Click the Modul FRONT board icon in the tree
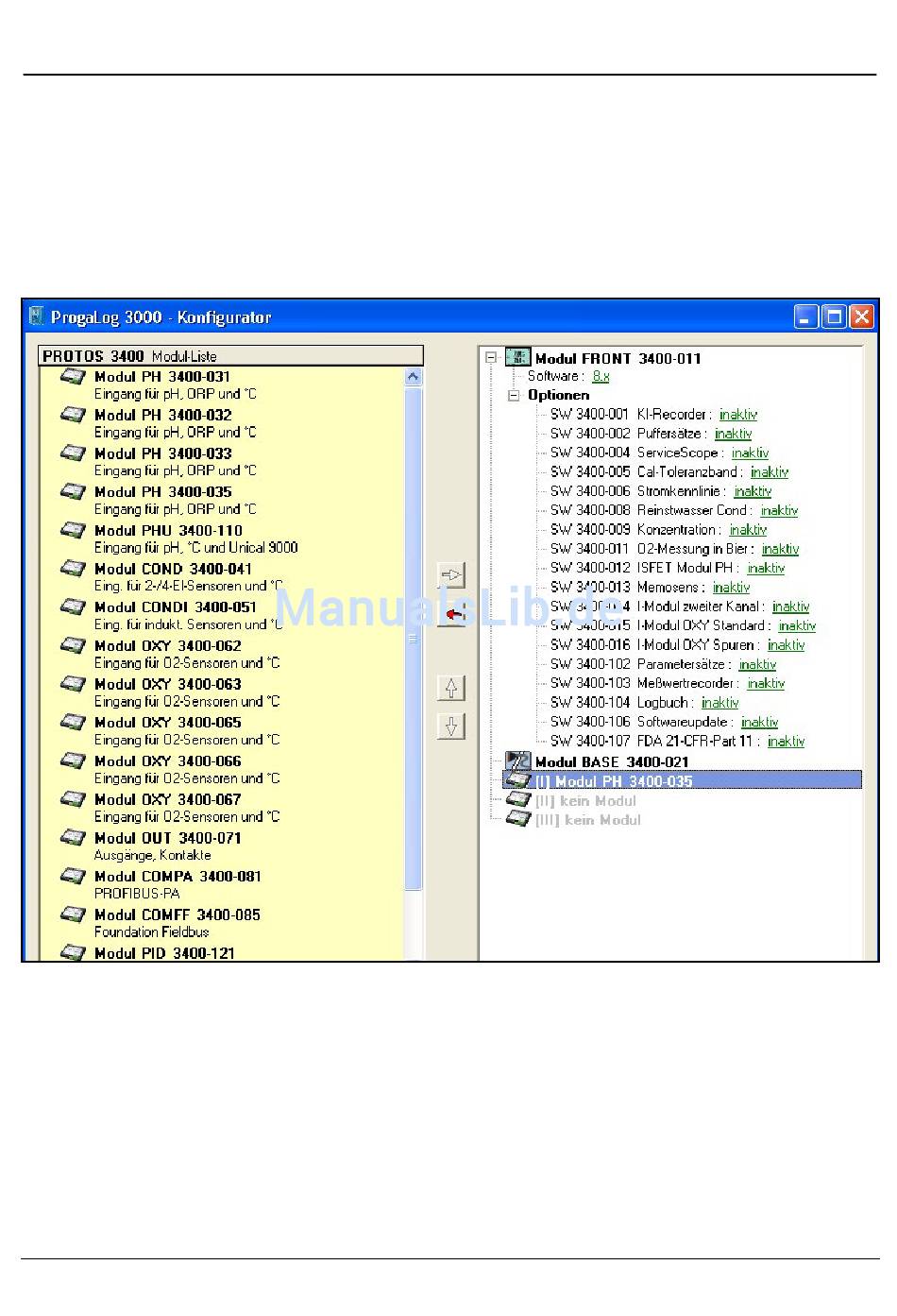This screenshot has height=1316, width=897. click(517, 357)
